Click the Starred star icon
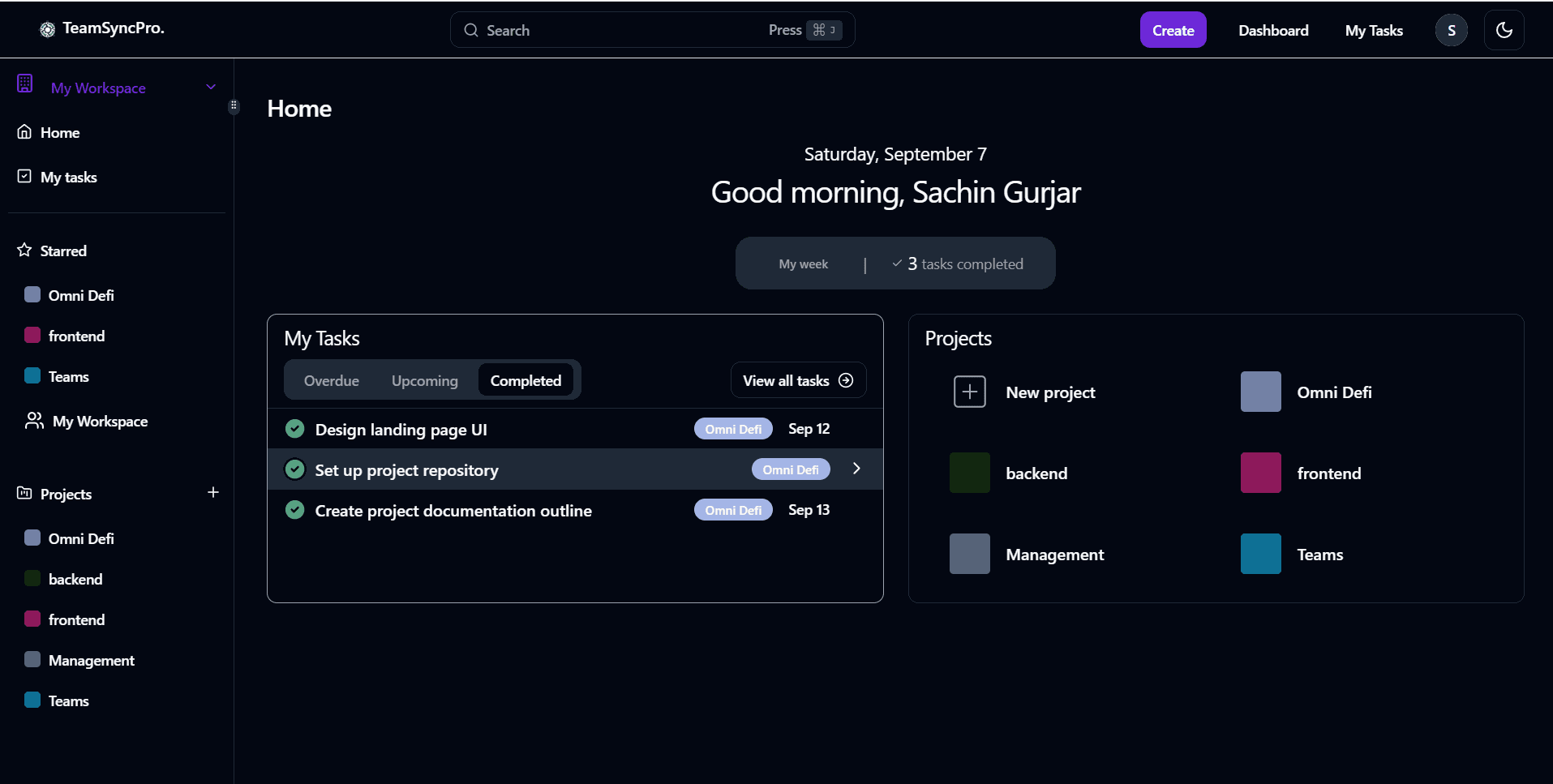 coord(24,250)
